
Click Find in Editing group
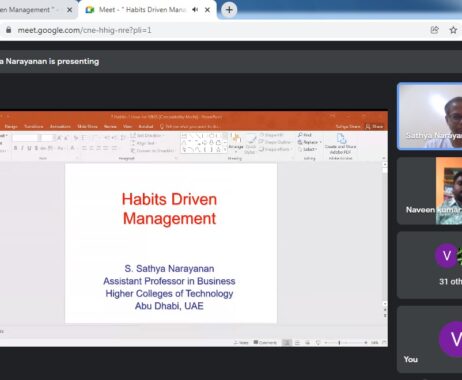click(x=305, y=135)
